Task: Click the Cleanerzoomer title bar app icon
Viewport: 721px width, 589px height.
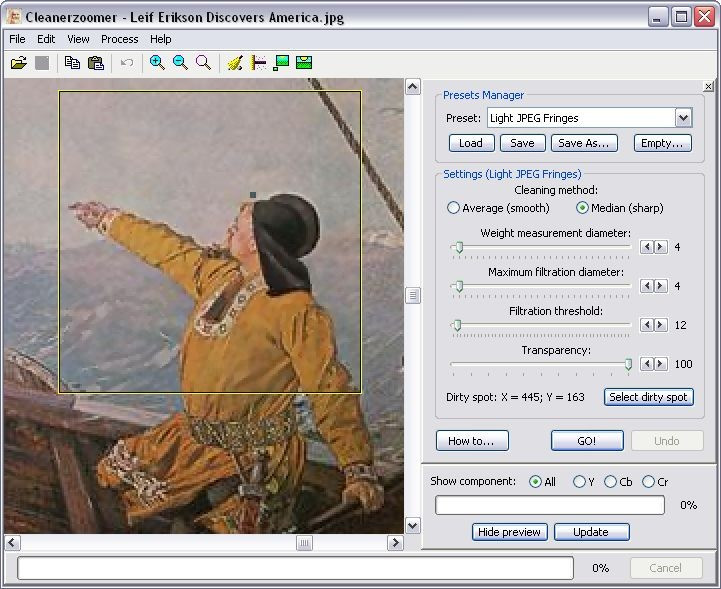Action: pos(14,17)
